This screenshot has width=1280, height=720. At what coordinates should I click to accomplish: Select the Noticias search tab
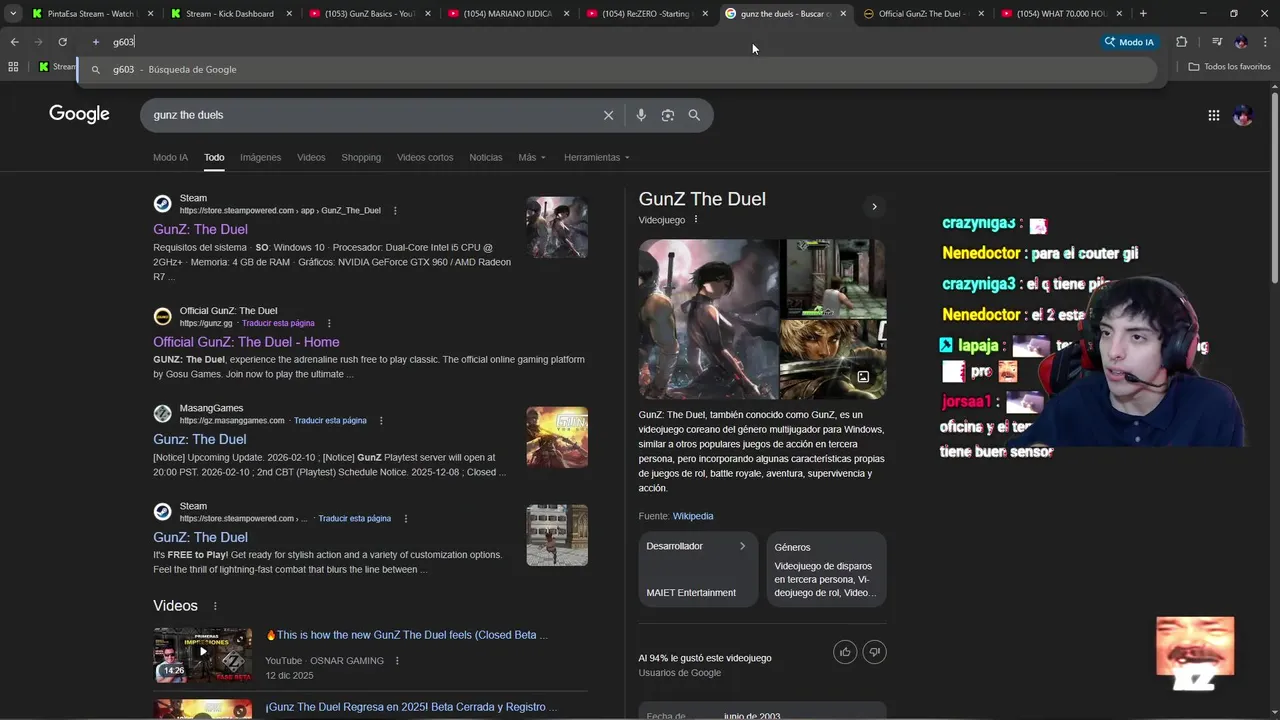(486, 157)
